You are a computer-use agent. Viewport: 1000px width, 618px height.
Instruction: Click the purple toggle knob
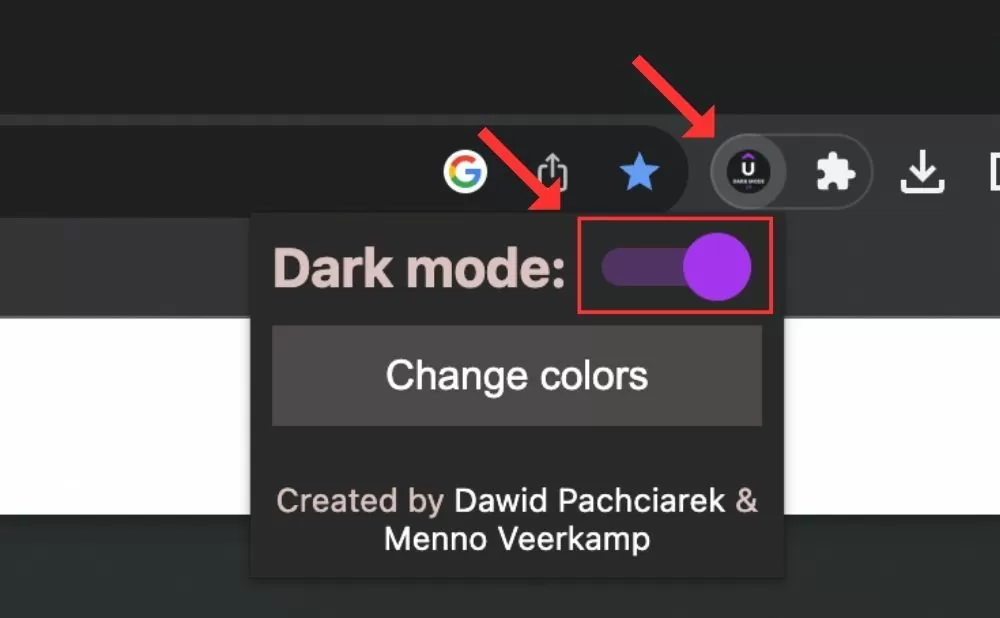click(x=717, y=267)
